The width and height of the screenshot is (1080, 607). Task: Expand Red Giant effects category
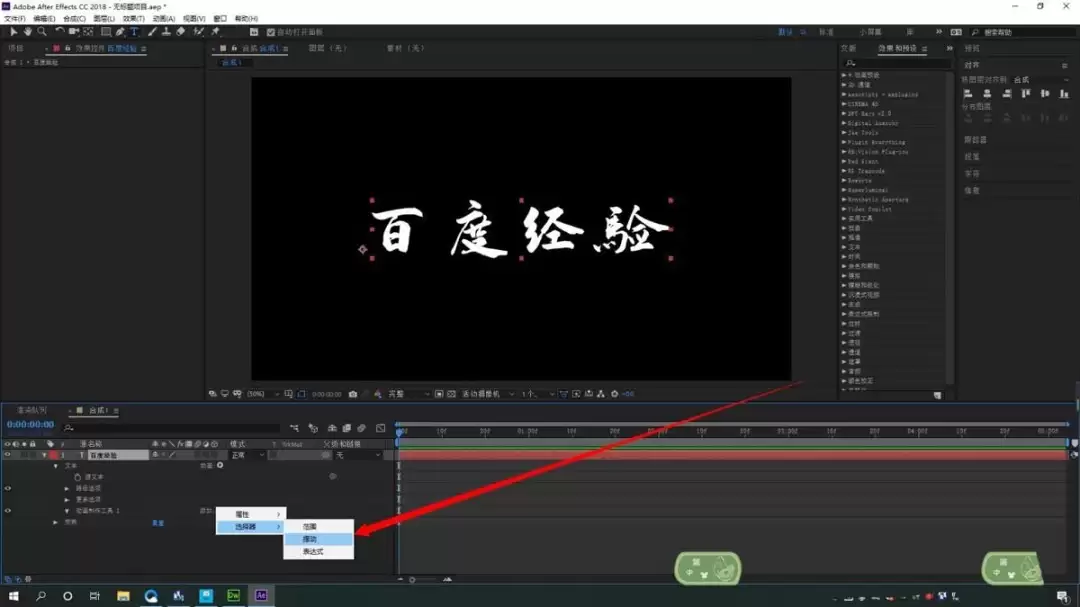coord(844,161)
